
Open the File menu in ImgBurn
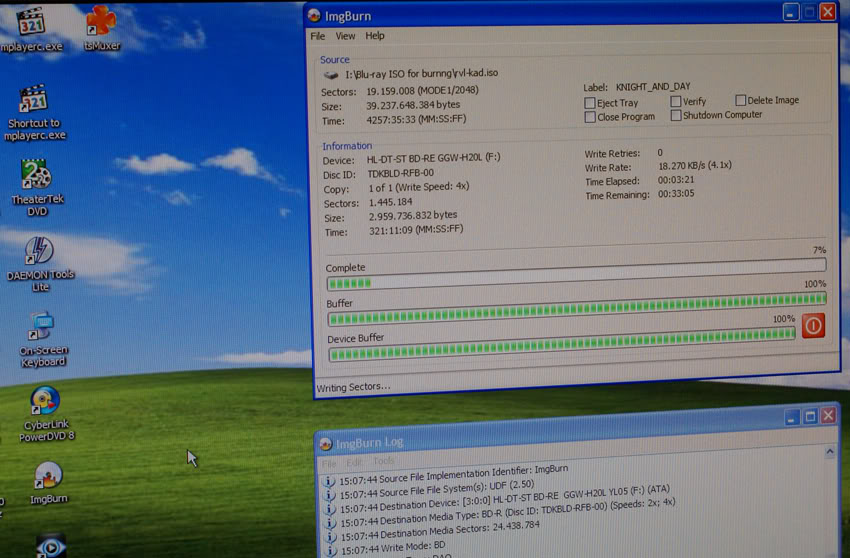pos(318,36)
